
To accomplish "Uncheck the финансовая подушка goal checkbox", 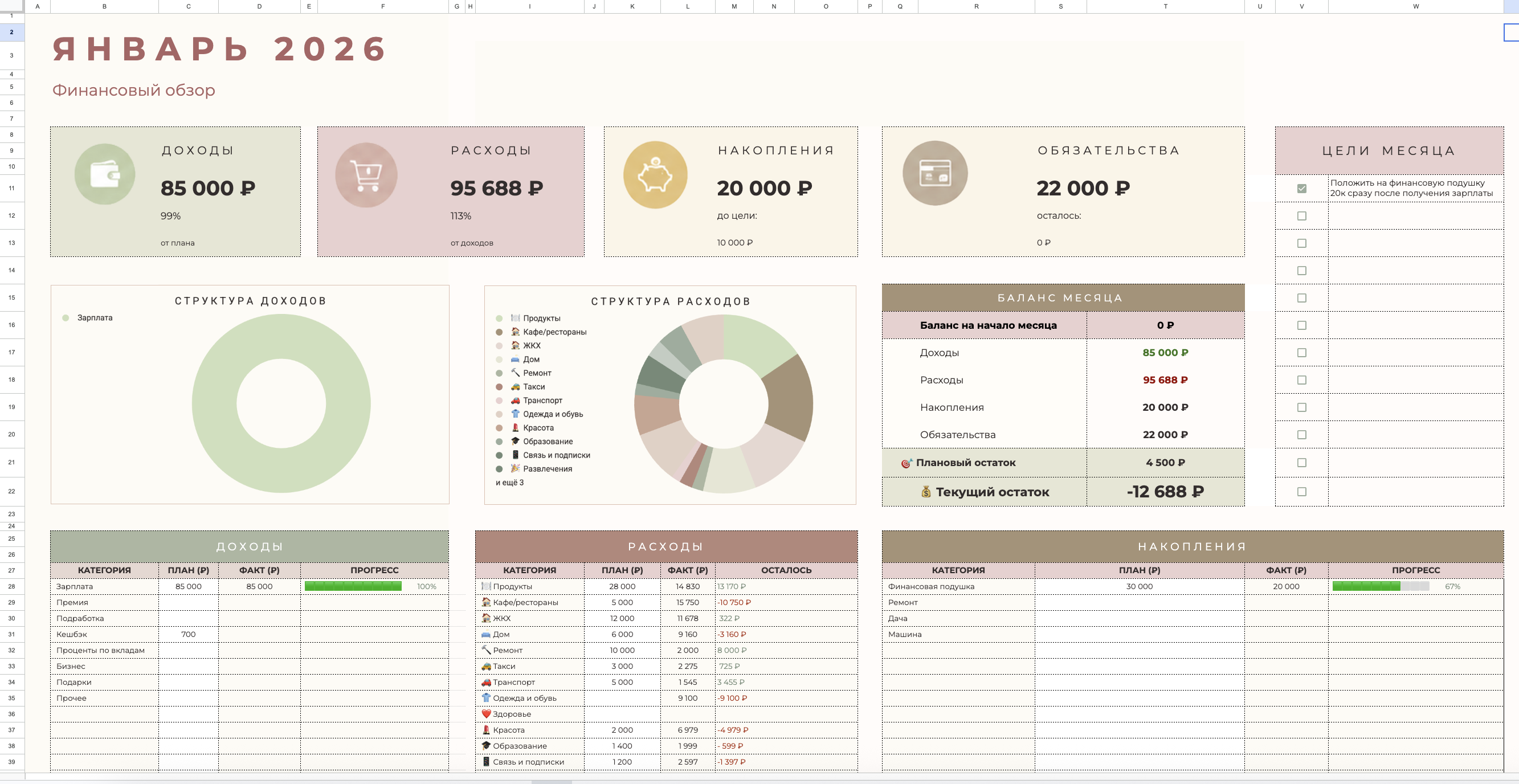I will pyautogui.click(x=1302, y=189).
